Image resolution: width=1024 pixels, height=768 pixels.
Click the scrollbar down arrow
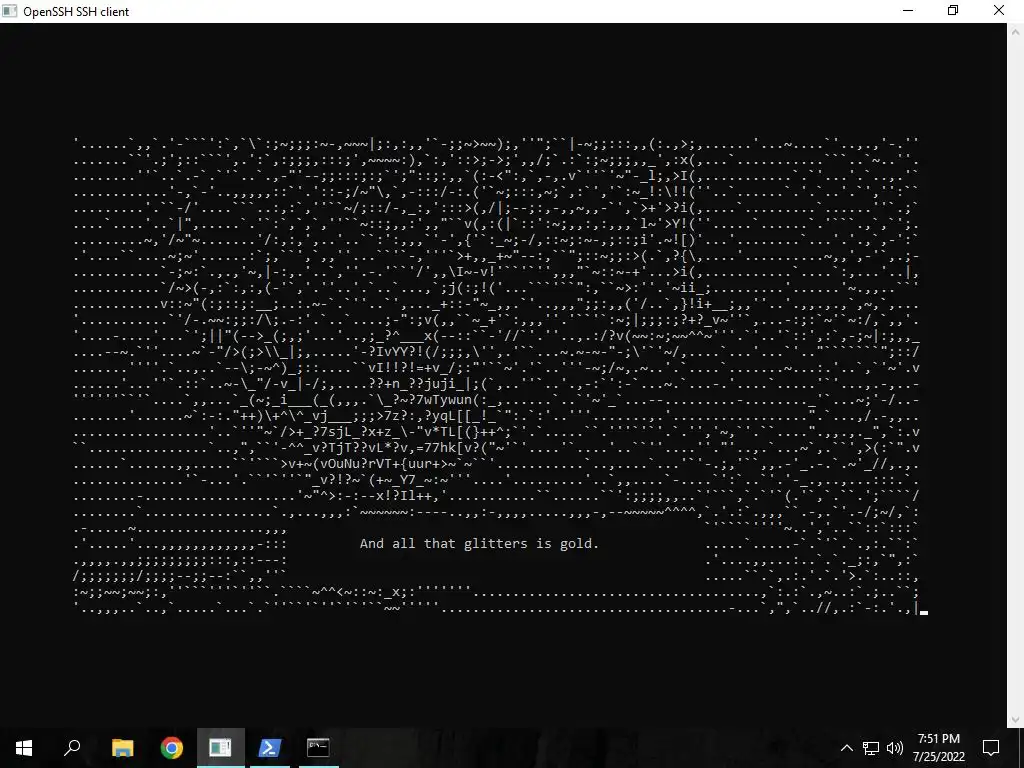coord(1016,720)
